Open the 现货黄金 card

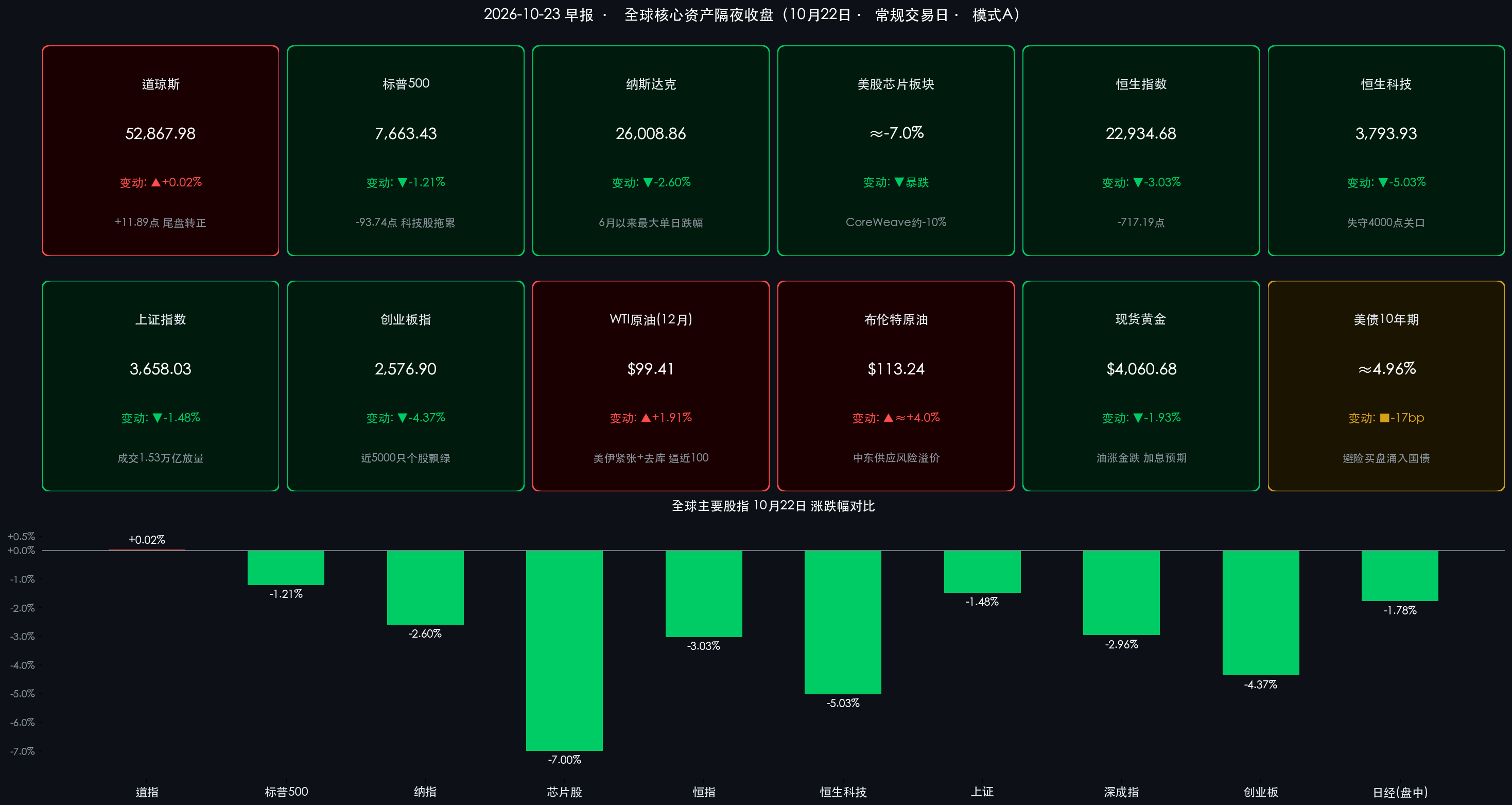pos(1141,386)
